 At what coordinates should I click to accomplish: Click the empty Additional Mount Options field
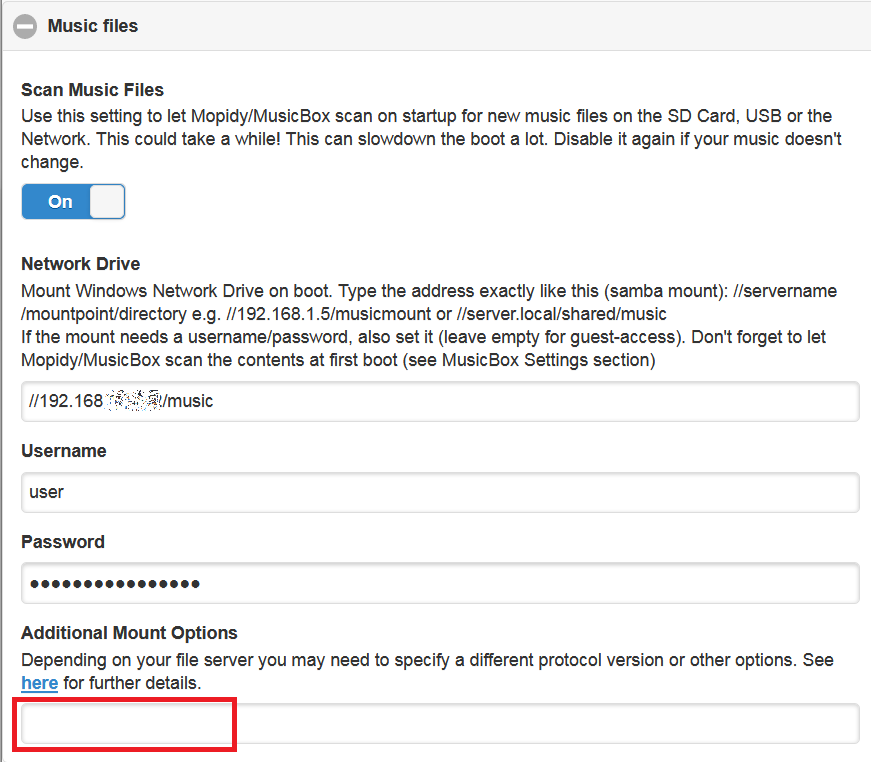[x=440, y=723]
